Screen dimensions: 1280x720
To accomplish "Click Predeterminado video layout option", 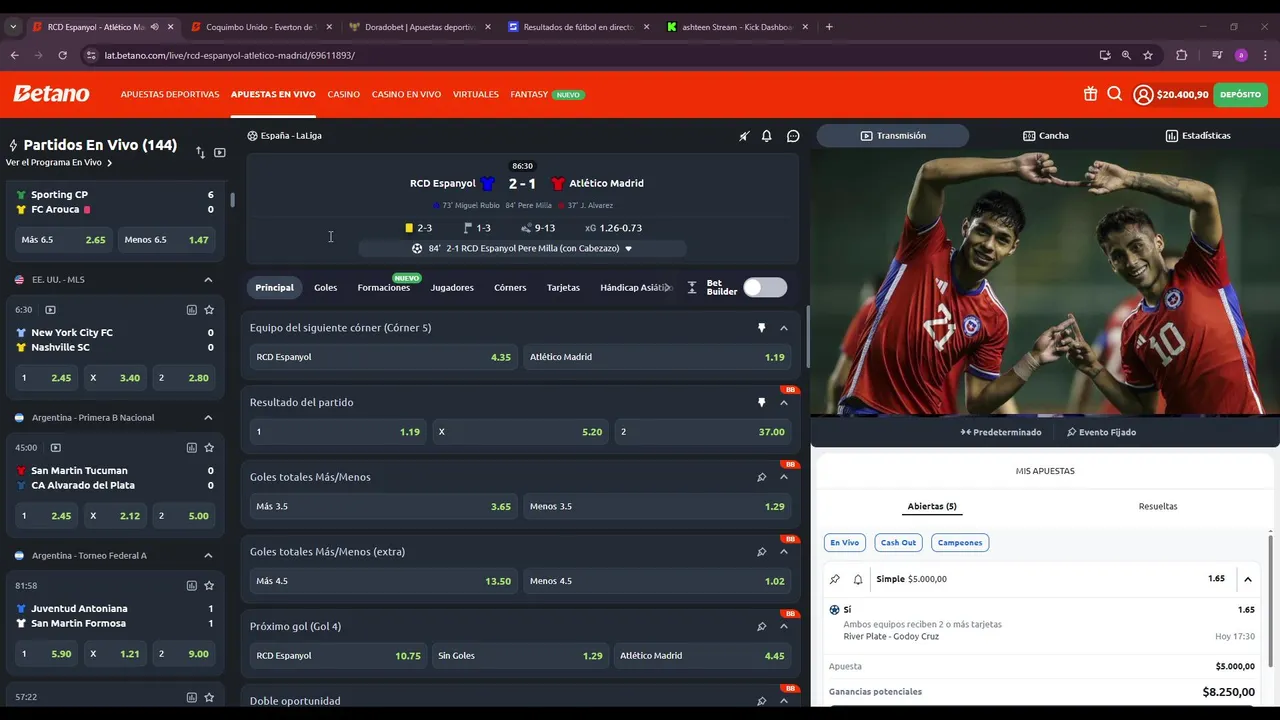I will pyautogui.click(x=1001, y=433).
